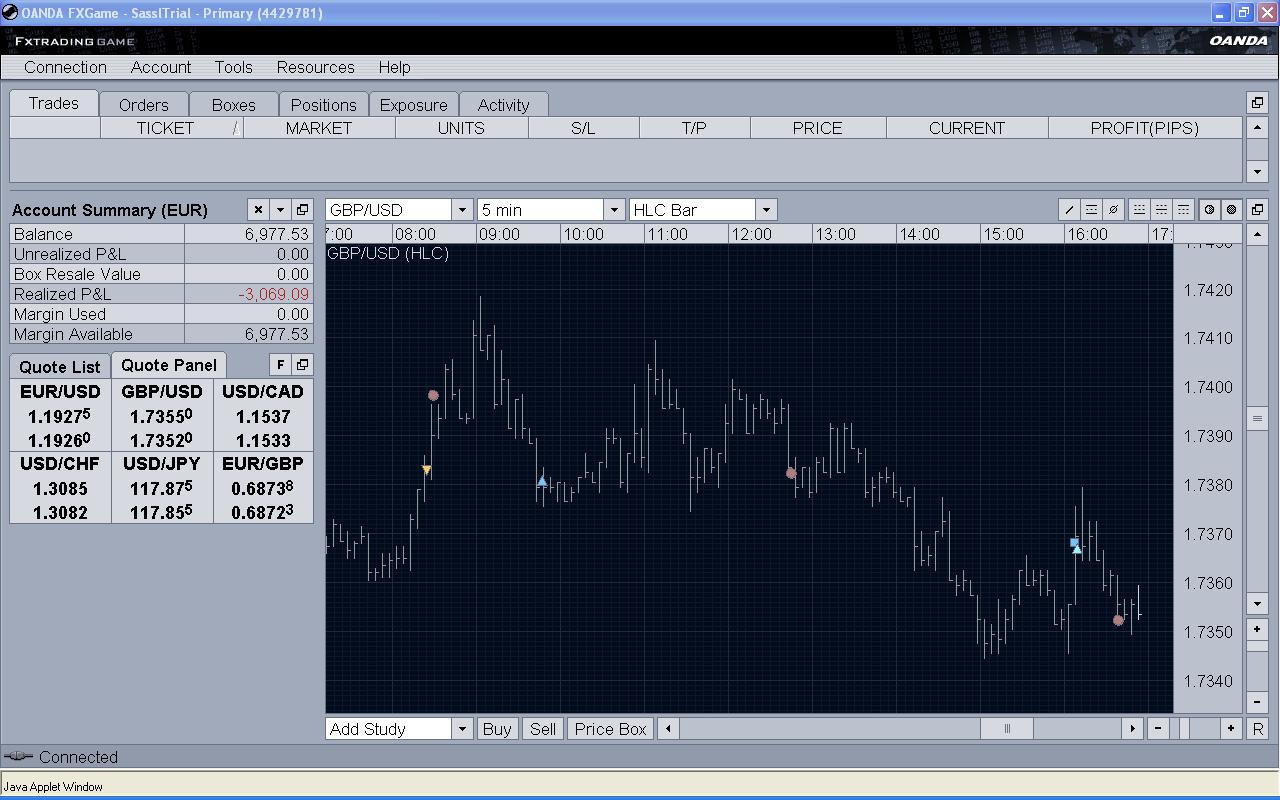Select the trend line drawing tool
The image size is (1280, 800).
[1069, 210]
